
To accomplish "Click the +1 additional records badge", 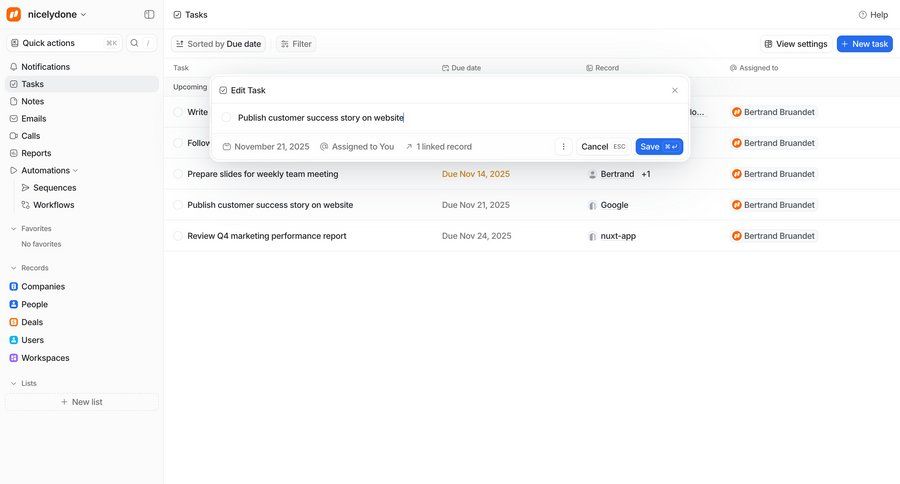I will 646,174.
